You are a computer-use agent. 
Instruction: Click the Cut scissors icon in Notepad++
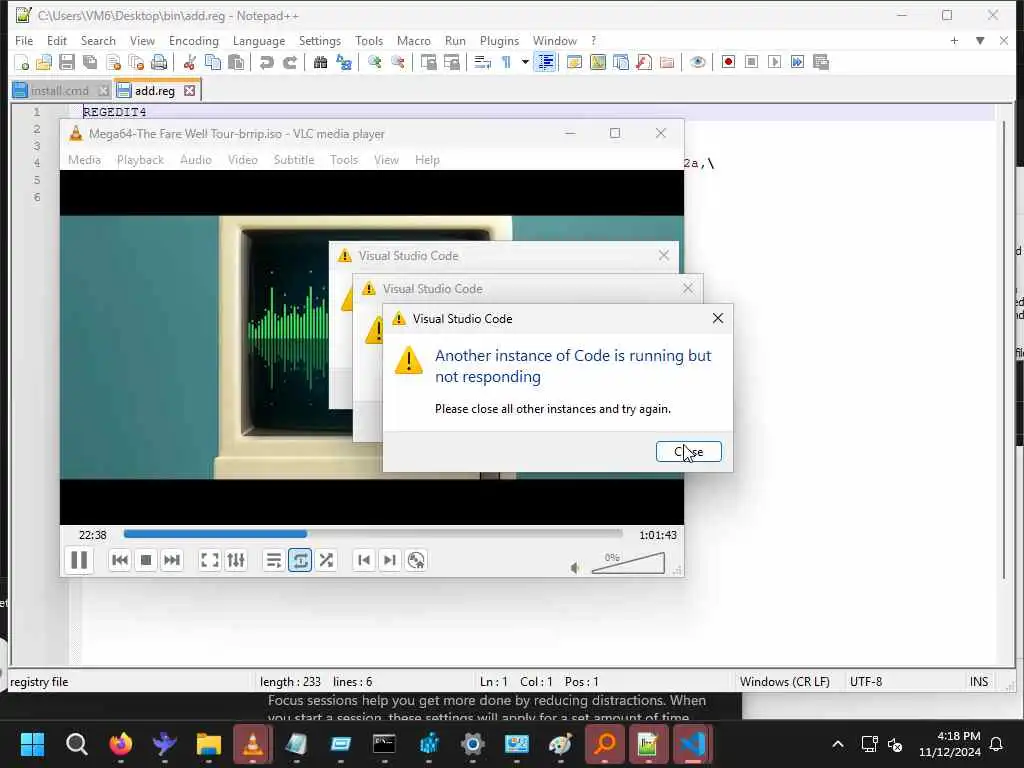189,63
